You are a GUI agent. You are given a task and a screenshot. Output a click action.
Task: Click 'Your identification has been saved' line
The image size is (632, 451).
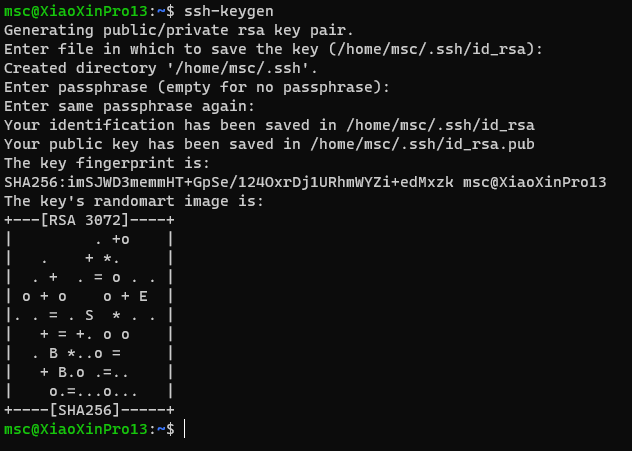pyautogui.click(x=269, y=125)
